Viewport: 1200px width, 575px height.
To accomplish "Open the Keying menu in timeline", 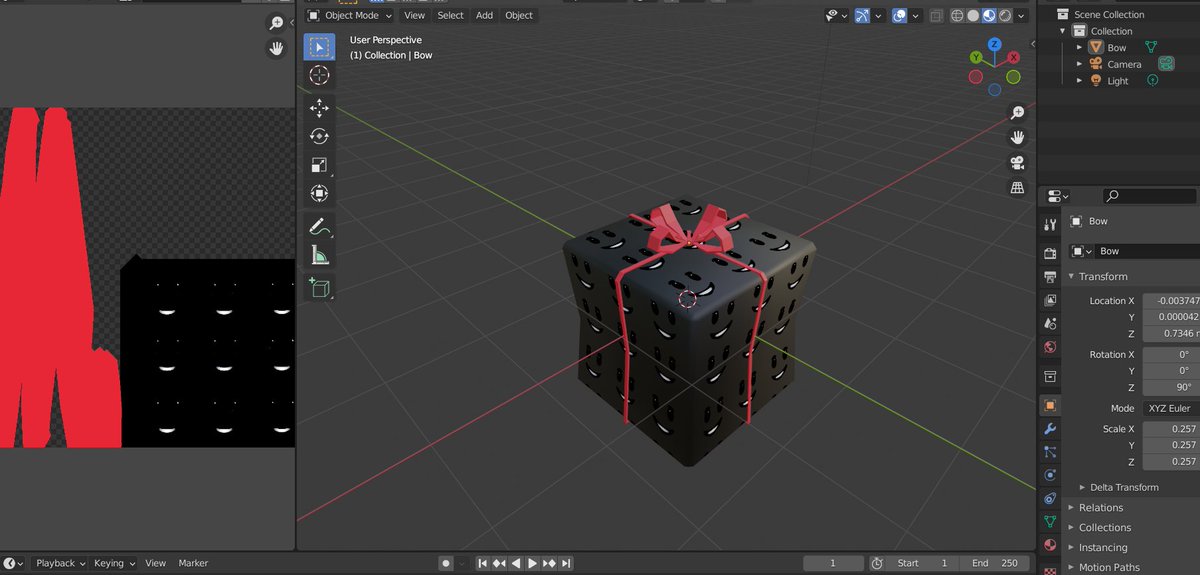I will pyautogui.click(x=114, y=563).
